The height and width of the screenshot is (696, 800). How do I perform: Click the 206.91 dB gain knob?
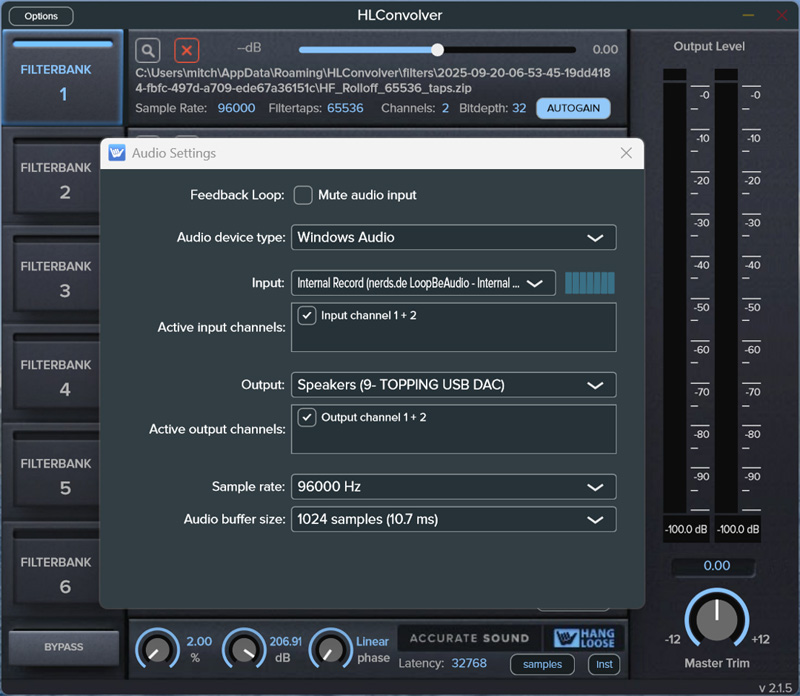pos(244,650)
